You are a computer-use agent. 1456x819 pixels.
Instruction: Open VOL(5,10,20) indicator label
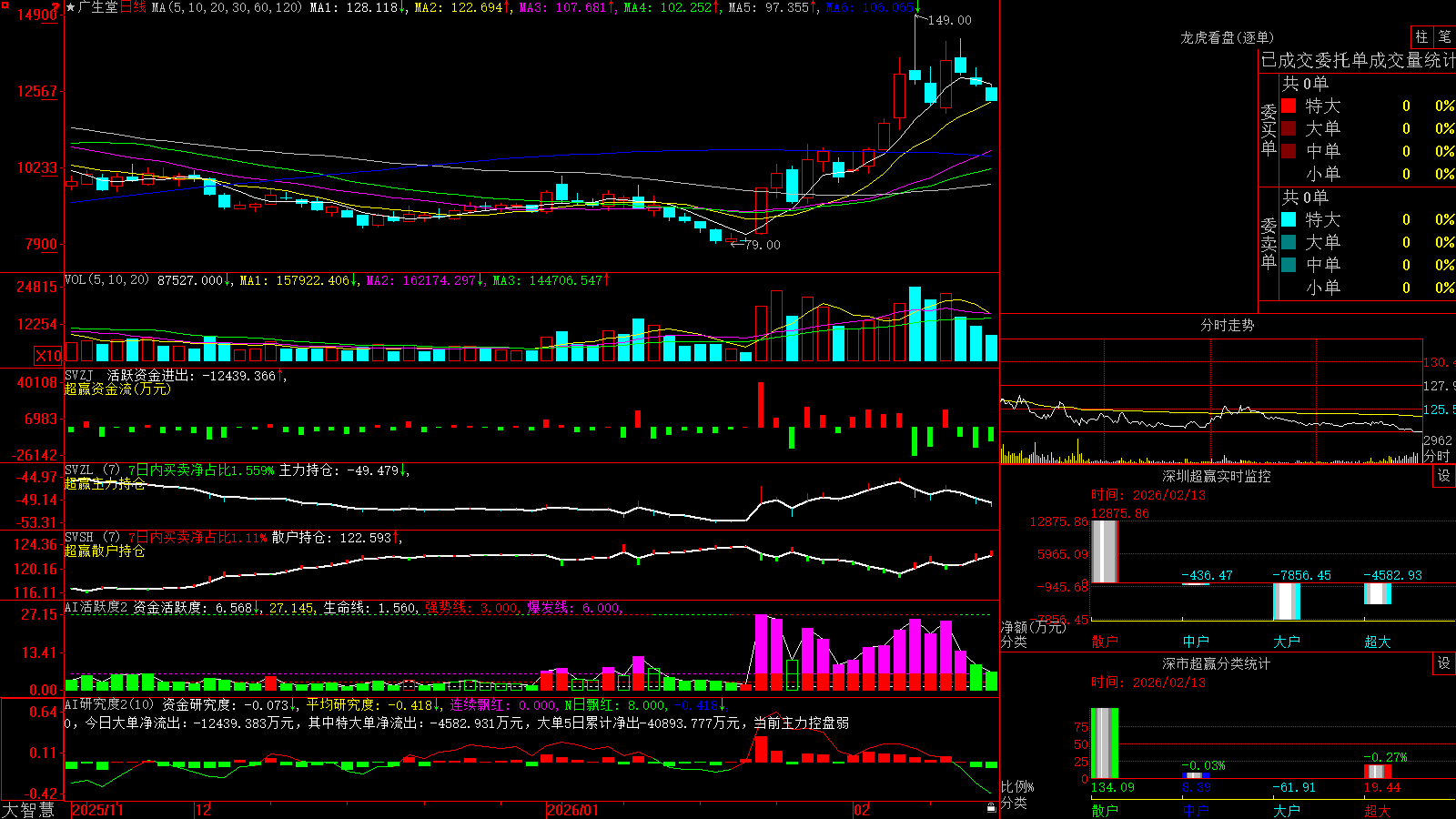coord(106,280)
